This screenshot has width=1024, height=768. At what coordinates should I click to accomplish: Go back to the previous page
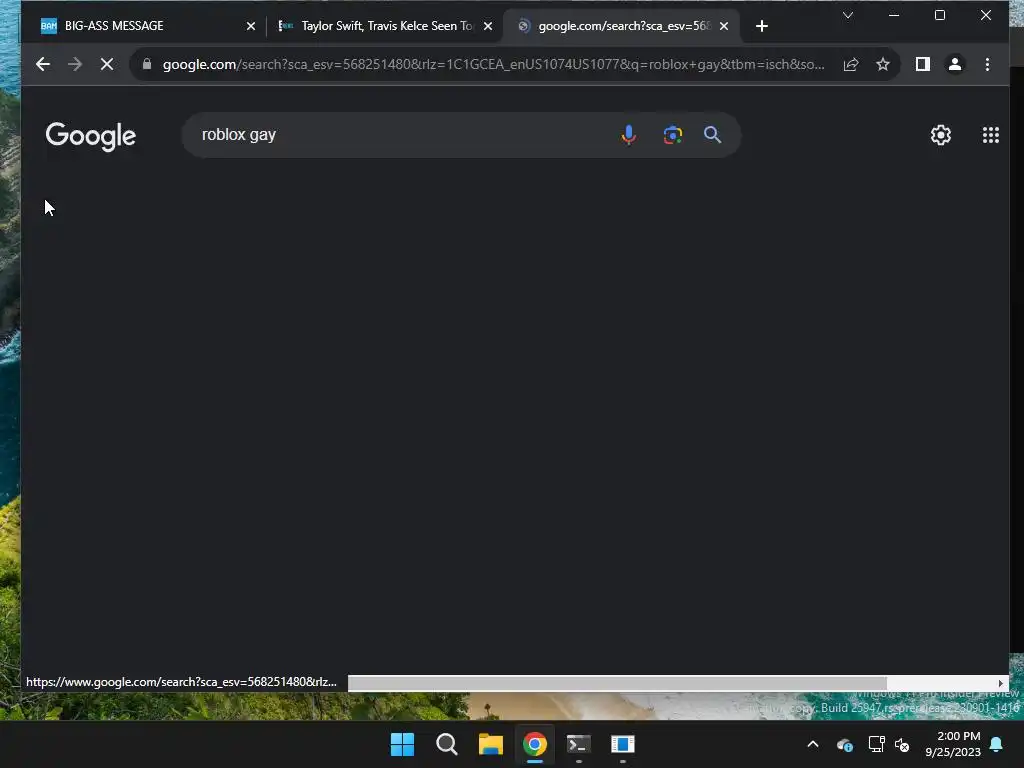click(x=43, y=64)
